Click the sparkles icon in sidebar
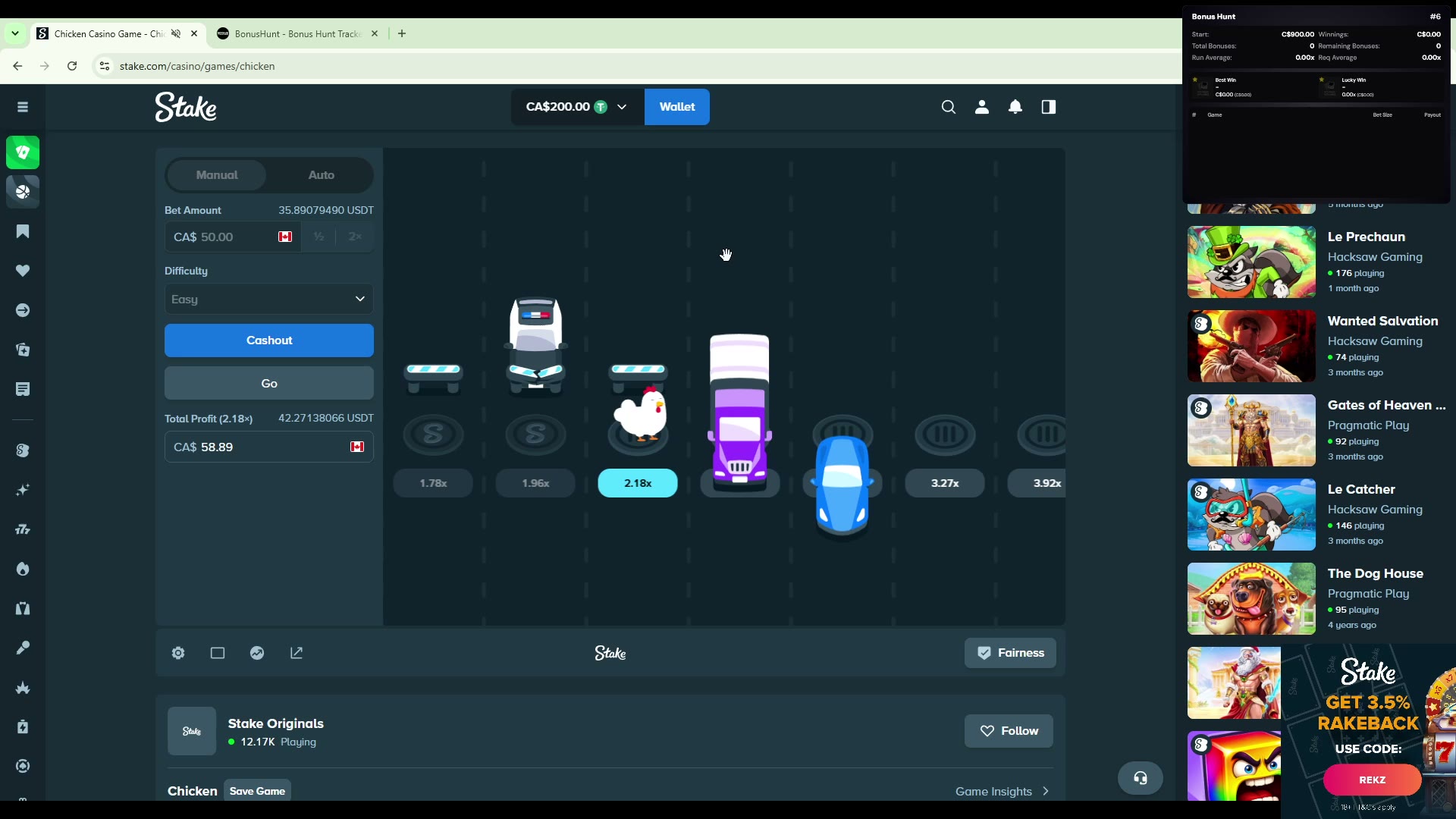Image resolution: width=1456 pixels, height=819 pixels. (x=23, y=490)
